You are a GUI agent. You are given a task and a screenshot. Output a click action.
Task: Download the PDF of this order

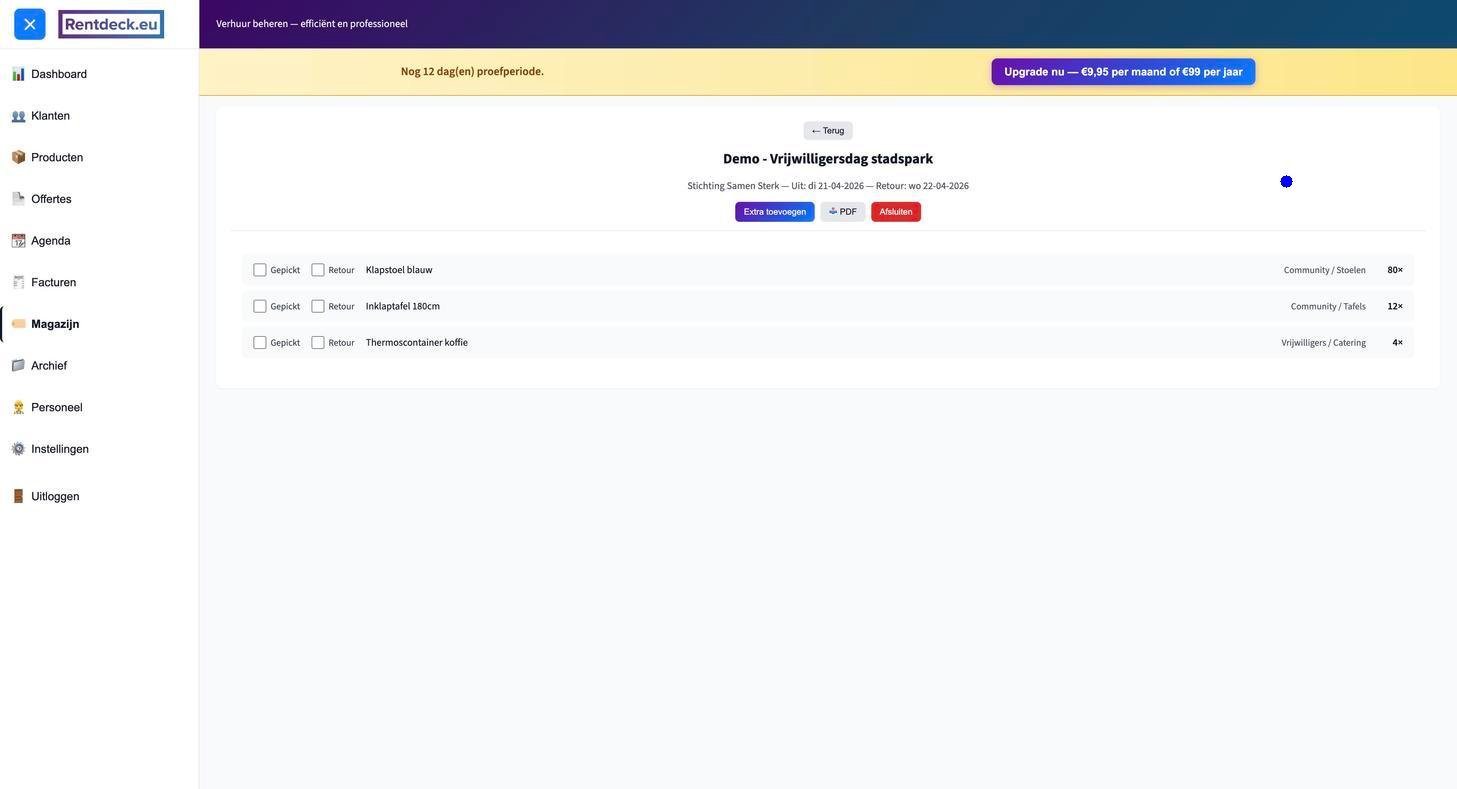[x=842, y=212]
